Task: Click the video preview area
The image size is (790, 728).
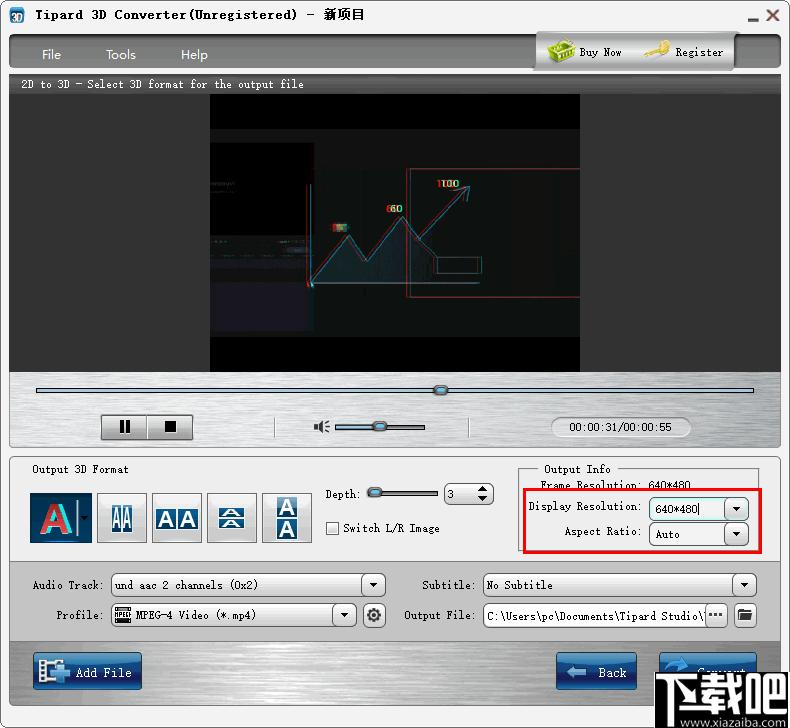Action: point(394,233)
